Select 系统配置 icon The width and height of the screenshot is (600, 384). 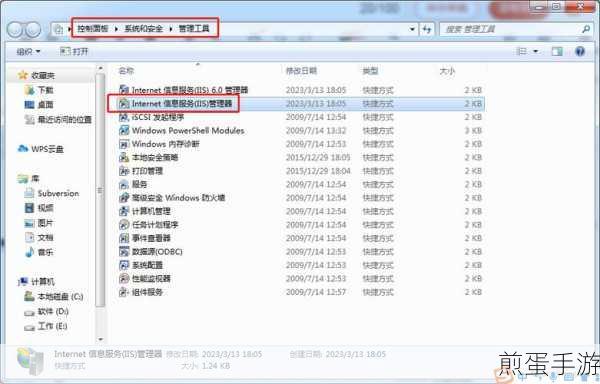click(x=124, y=265)
